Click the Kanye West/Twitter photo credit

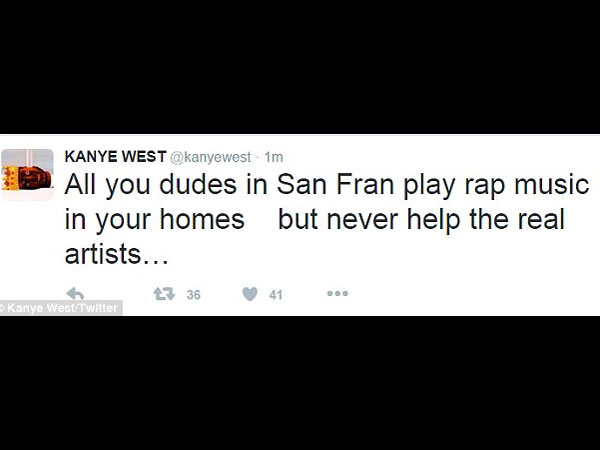pos(60,308)
